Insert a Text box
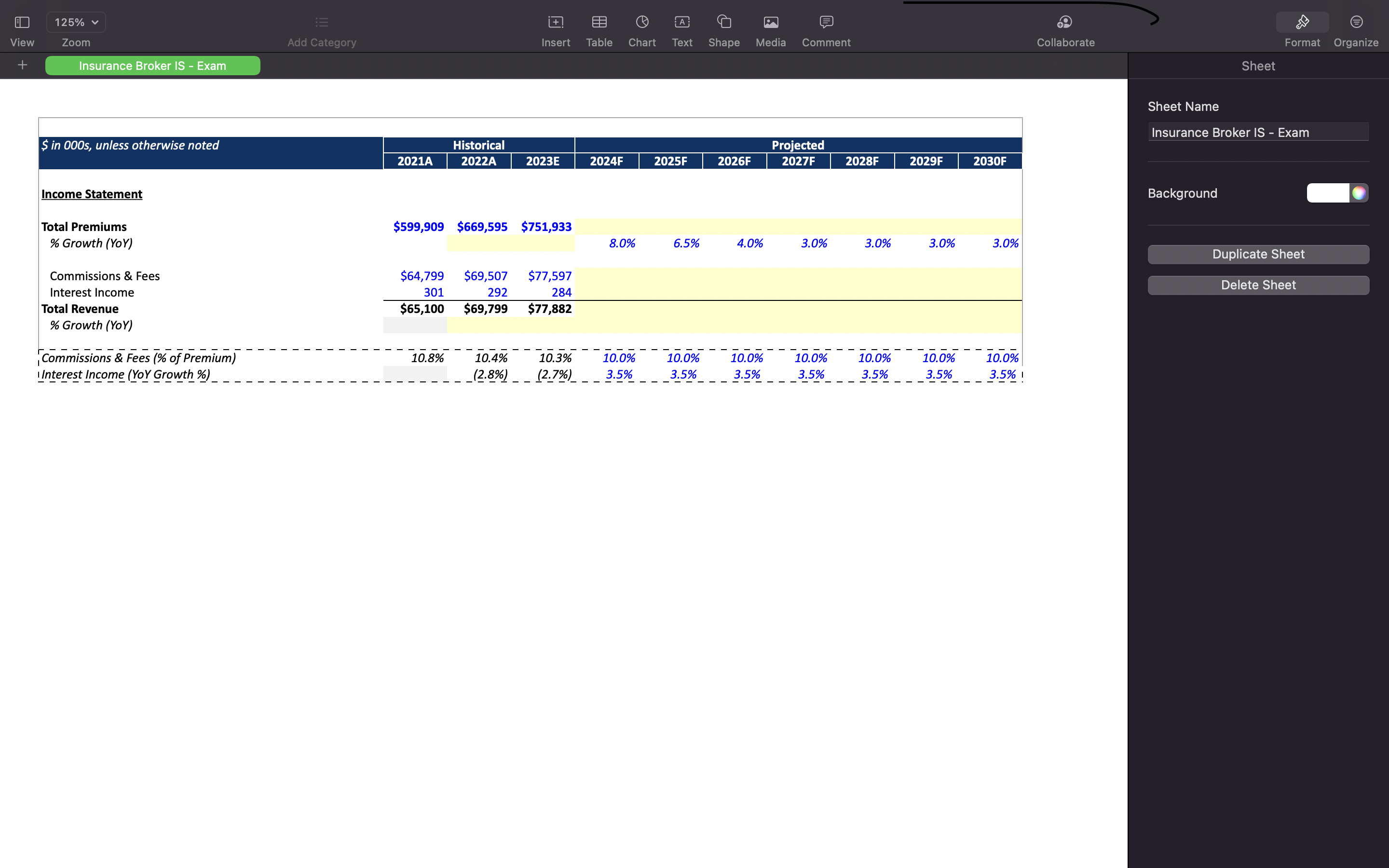The width and height of the screenshot is (1389, 868). pyautogui.click(x=682, y=22)
